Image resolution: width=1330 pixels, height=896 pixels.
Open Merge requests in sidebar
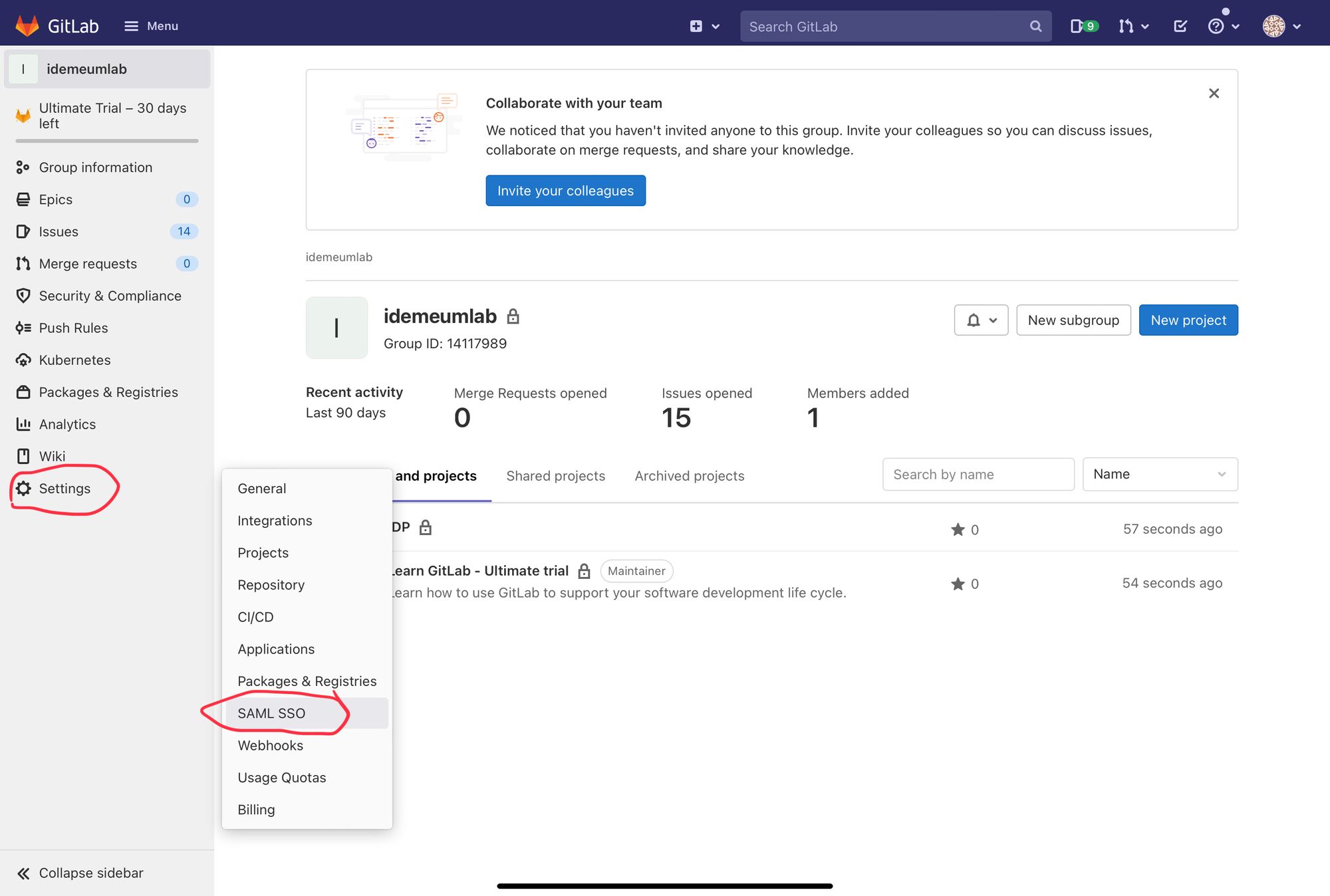click(x=107, y=264)
